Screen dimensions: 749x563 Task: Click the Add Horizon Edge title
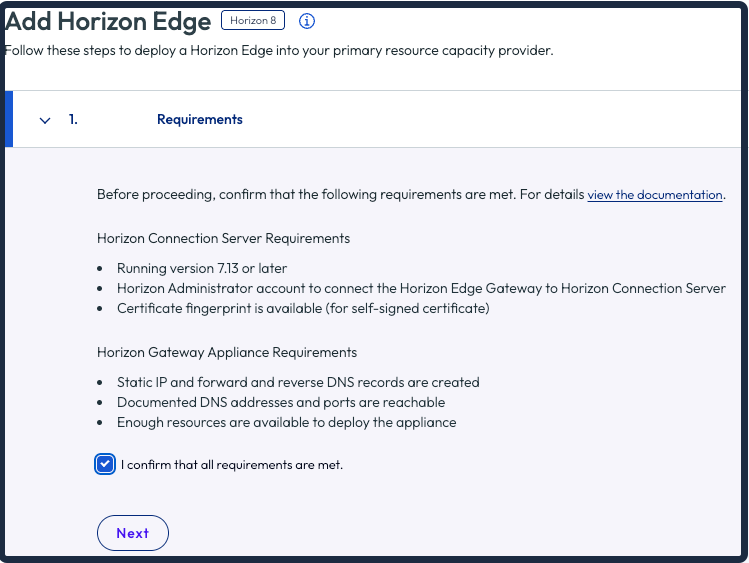point(108,21)
